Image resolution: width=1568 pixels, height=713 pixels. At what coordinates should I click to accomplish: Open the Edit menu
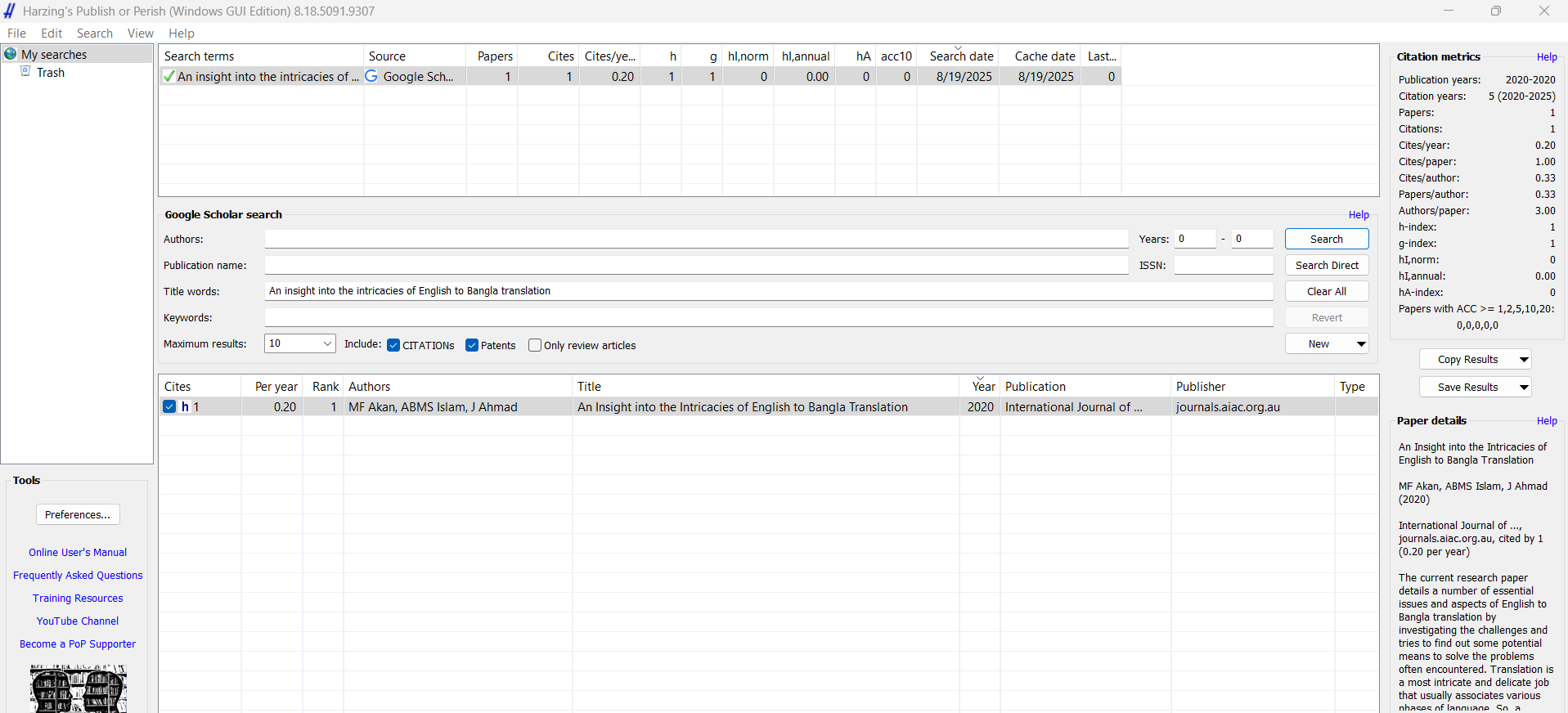[52, 34]
